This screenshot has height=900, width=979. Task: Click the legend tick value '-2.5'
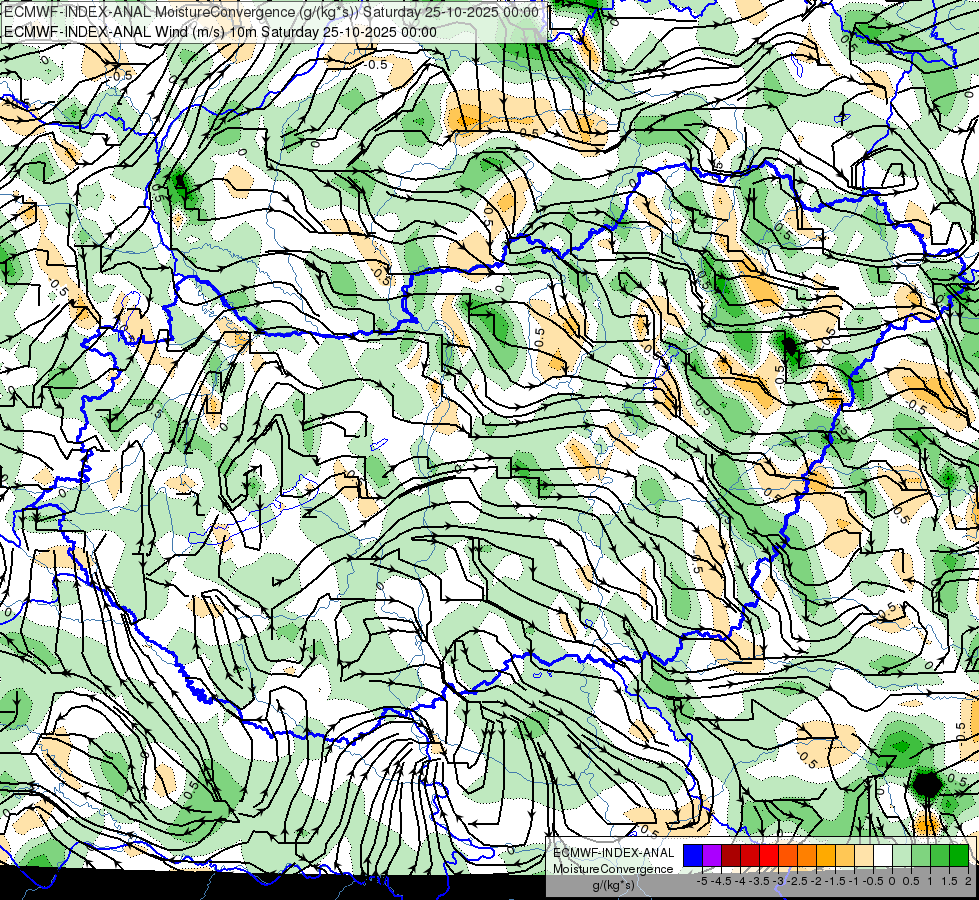[797, 881]
